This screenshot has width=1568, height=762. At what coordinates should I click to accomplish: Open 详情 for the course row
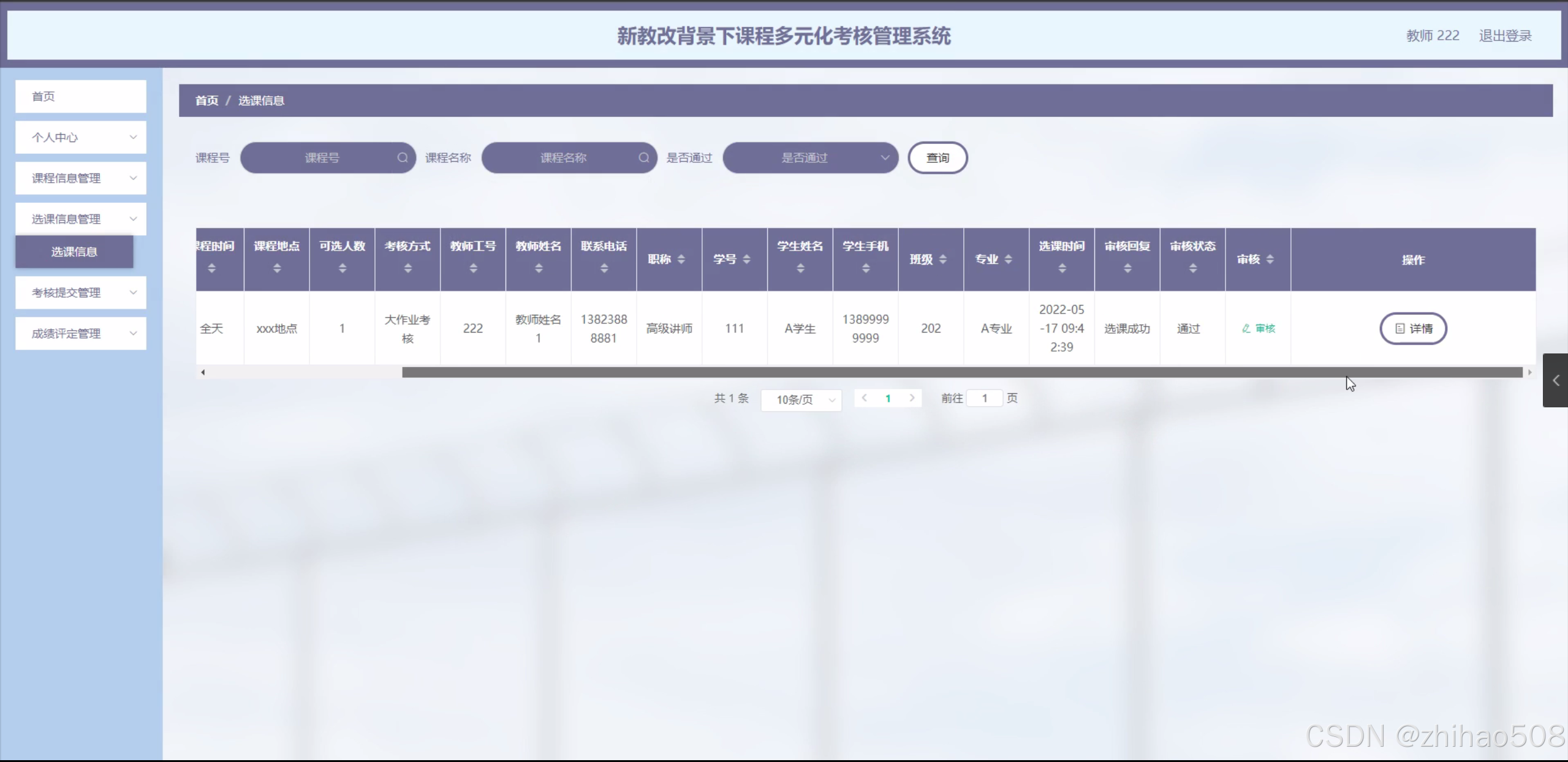1413,328
